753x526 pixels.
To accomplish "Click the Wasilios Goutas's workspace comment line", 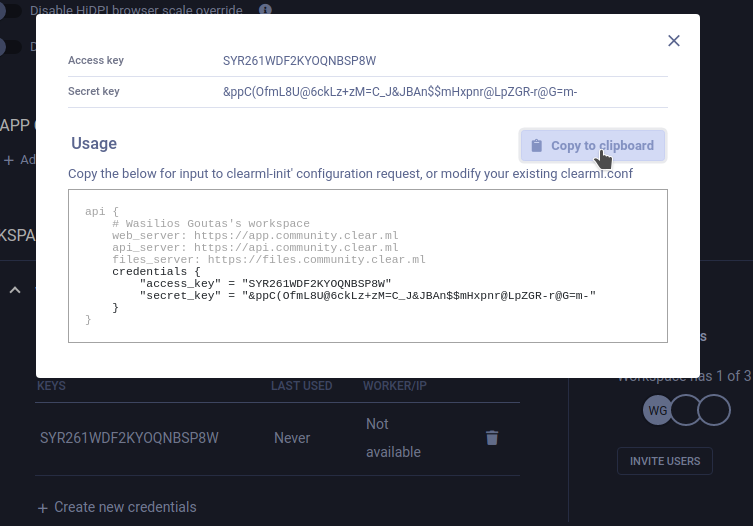I will click(211, 223).
